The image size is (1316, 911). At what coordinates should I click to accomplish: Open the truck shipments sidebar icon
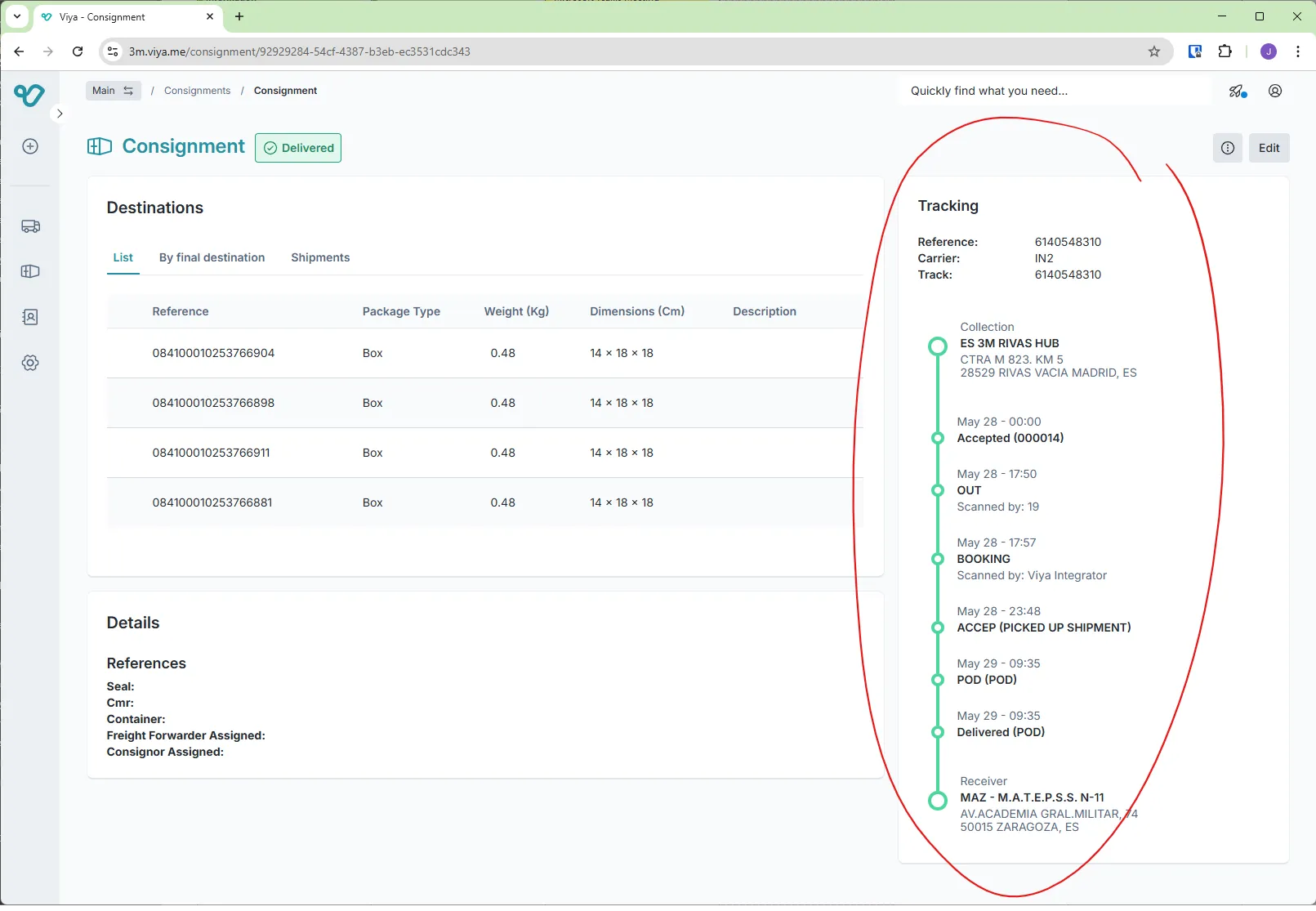tap(30, 226)
